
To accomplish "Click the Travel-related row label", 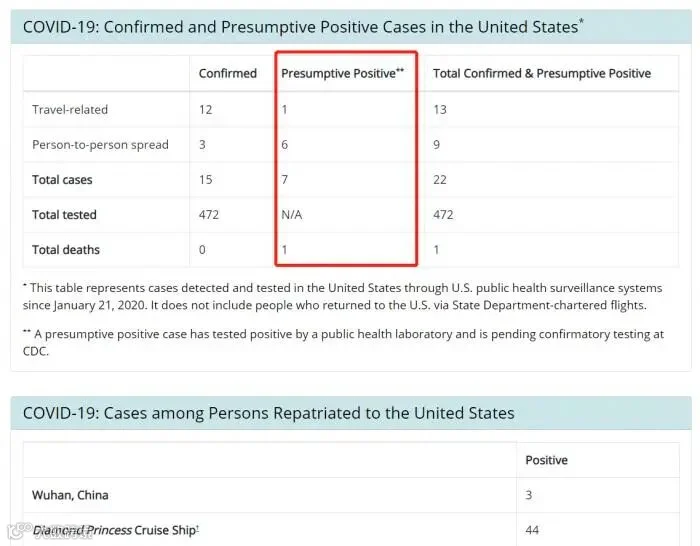I will click(70, 109).
